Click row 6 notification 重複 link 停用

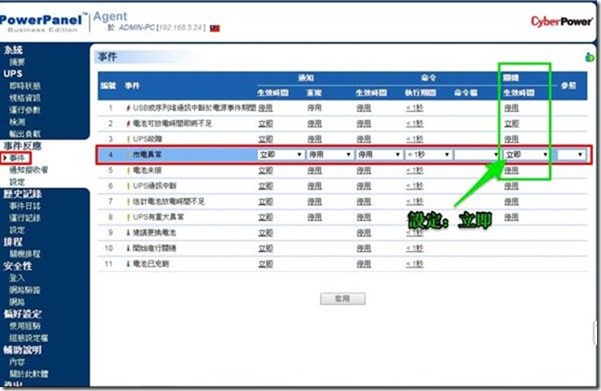point(315,186)
